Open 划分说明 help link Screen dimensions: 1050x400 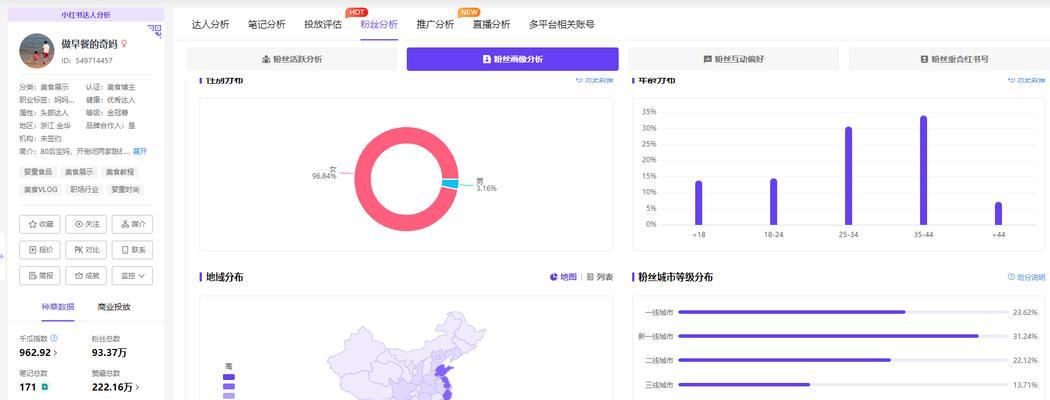tap(1026, 277)
